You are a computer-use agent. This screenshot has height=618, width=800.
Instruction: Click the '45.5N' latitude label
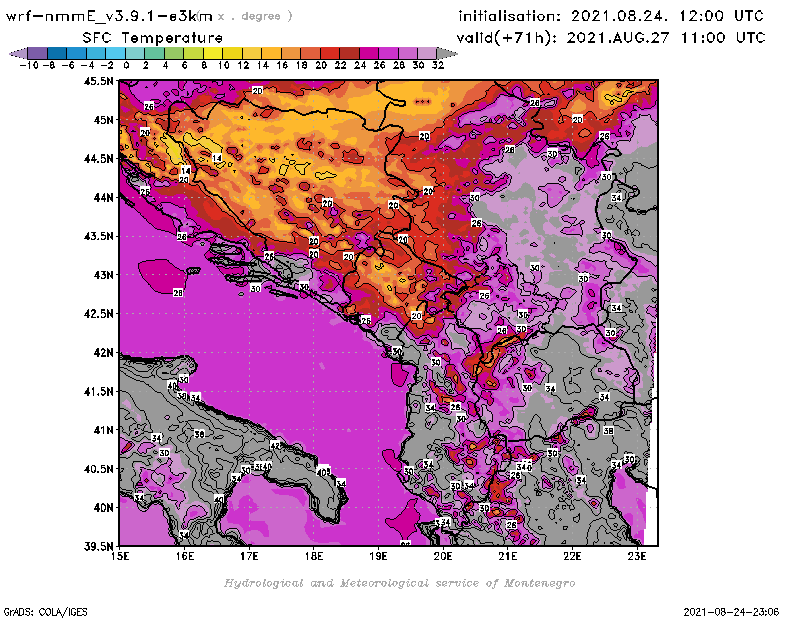point(98,81)
